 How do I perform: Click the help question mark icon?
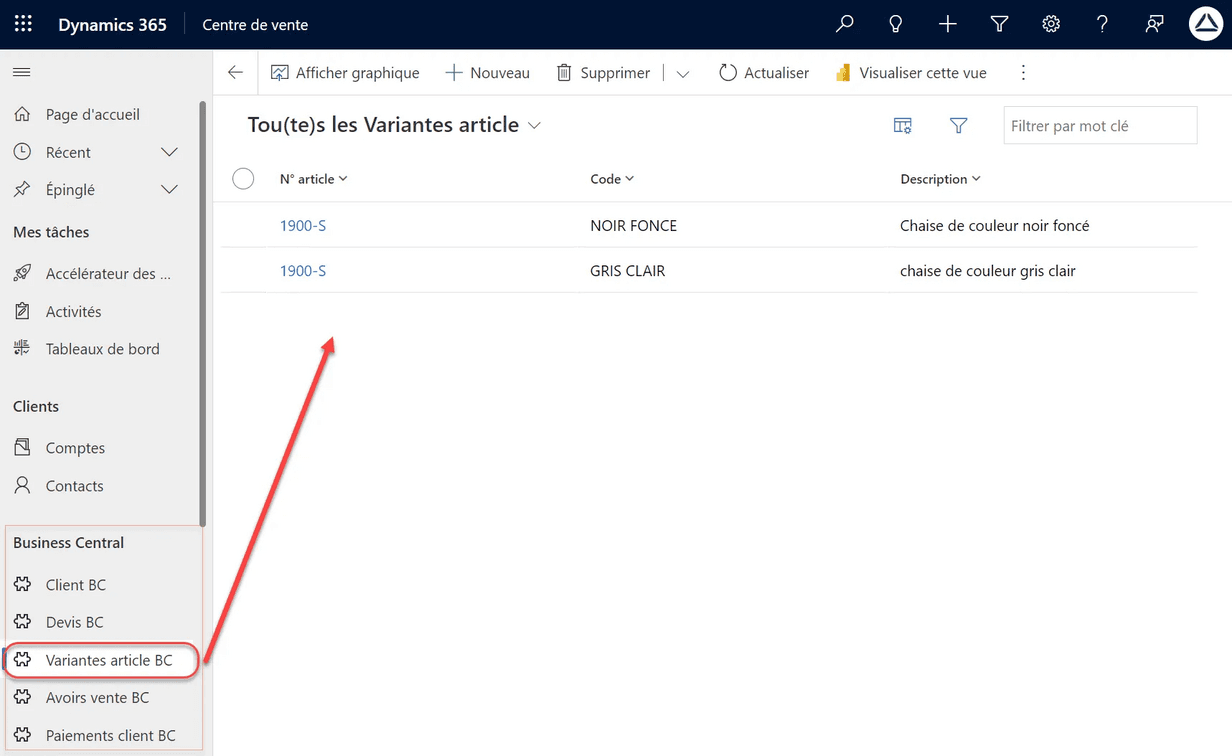tap(1102, 24)
